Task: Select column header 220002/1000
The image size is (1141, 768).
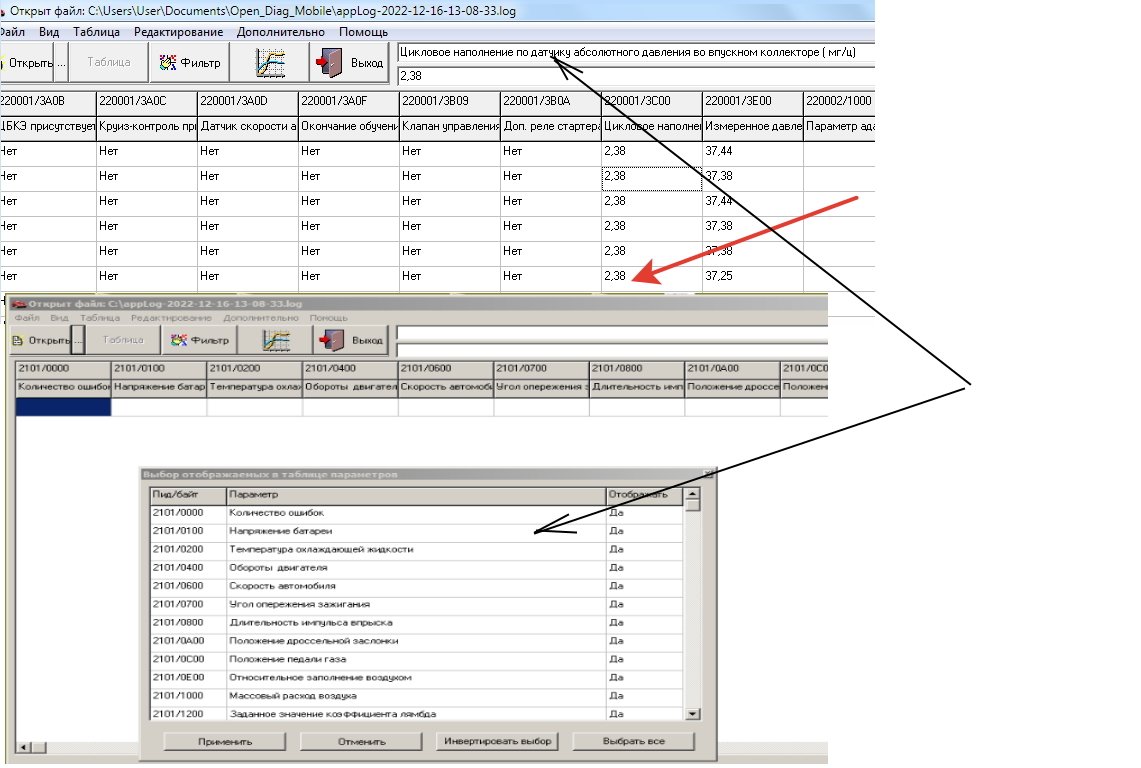Action: (x=840, y=101)
